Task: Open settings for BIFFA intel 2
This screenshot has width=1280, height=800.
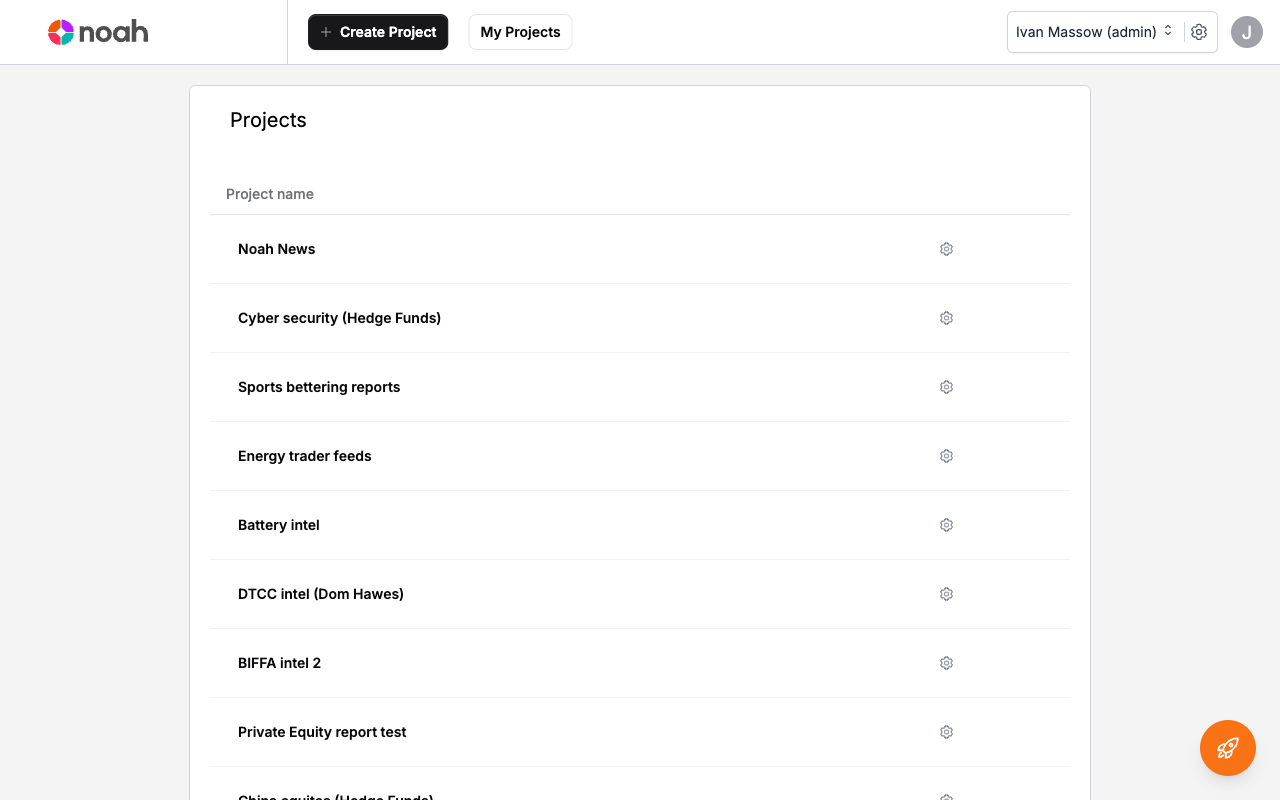Action: point(946,662)
